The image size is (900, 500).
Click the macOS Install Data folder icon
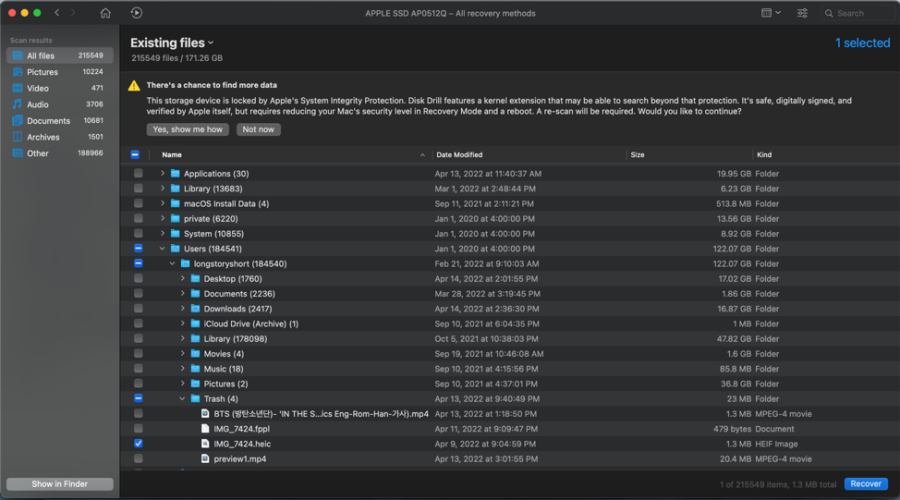pyautogui.click(x=175, y=203)
